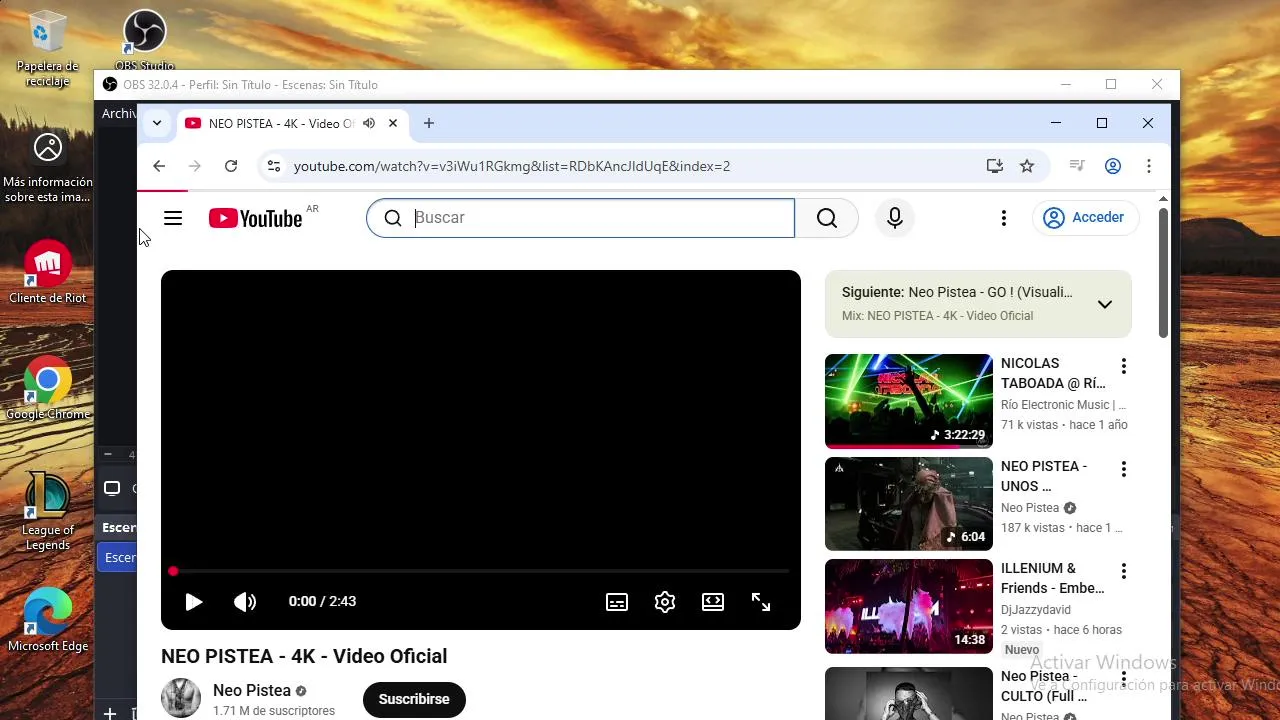Reload the YouTube page

click(231, 166)
